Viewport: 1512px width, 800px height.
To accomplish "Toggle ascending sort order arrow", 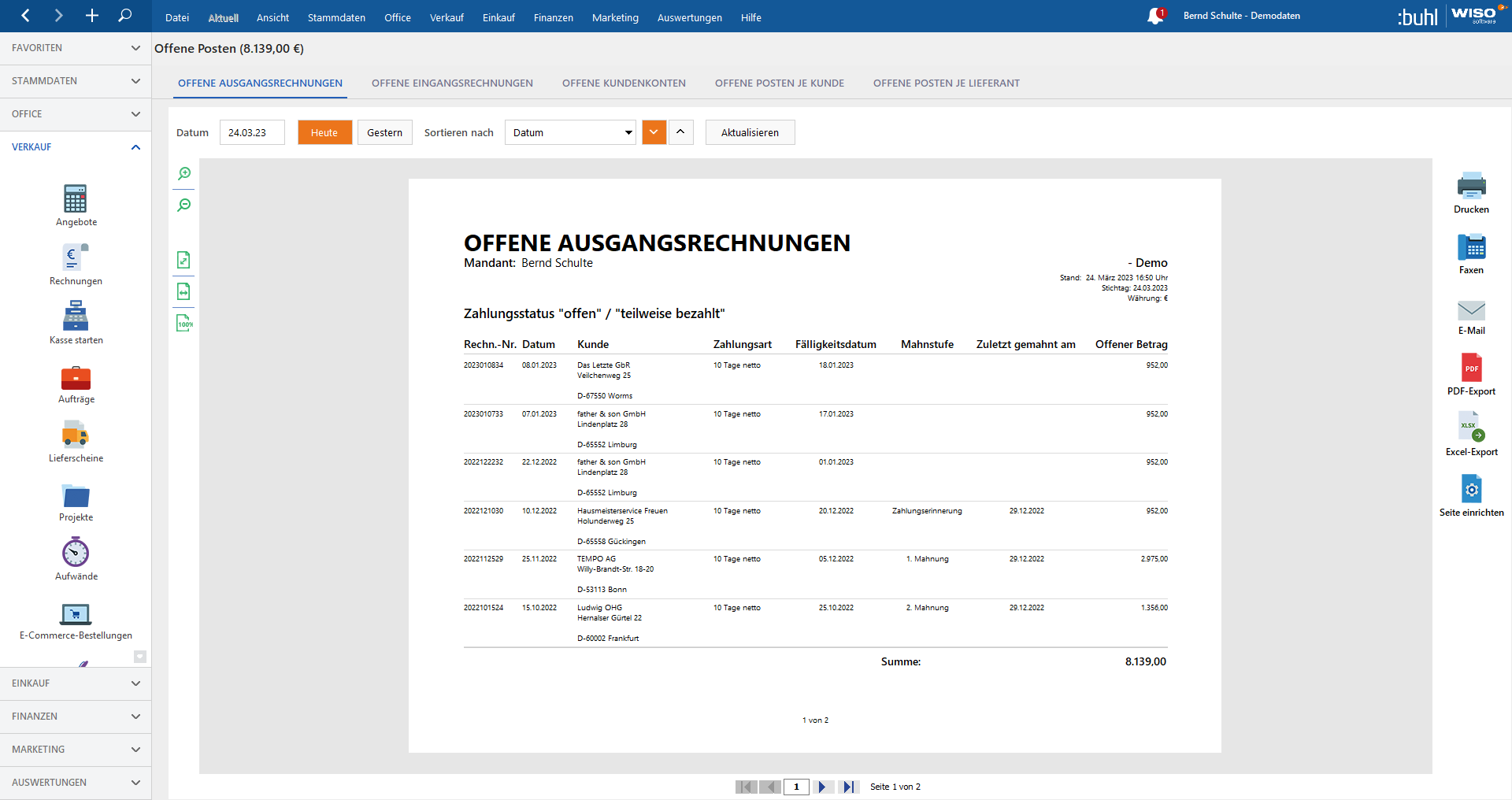I will (680, 132).
